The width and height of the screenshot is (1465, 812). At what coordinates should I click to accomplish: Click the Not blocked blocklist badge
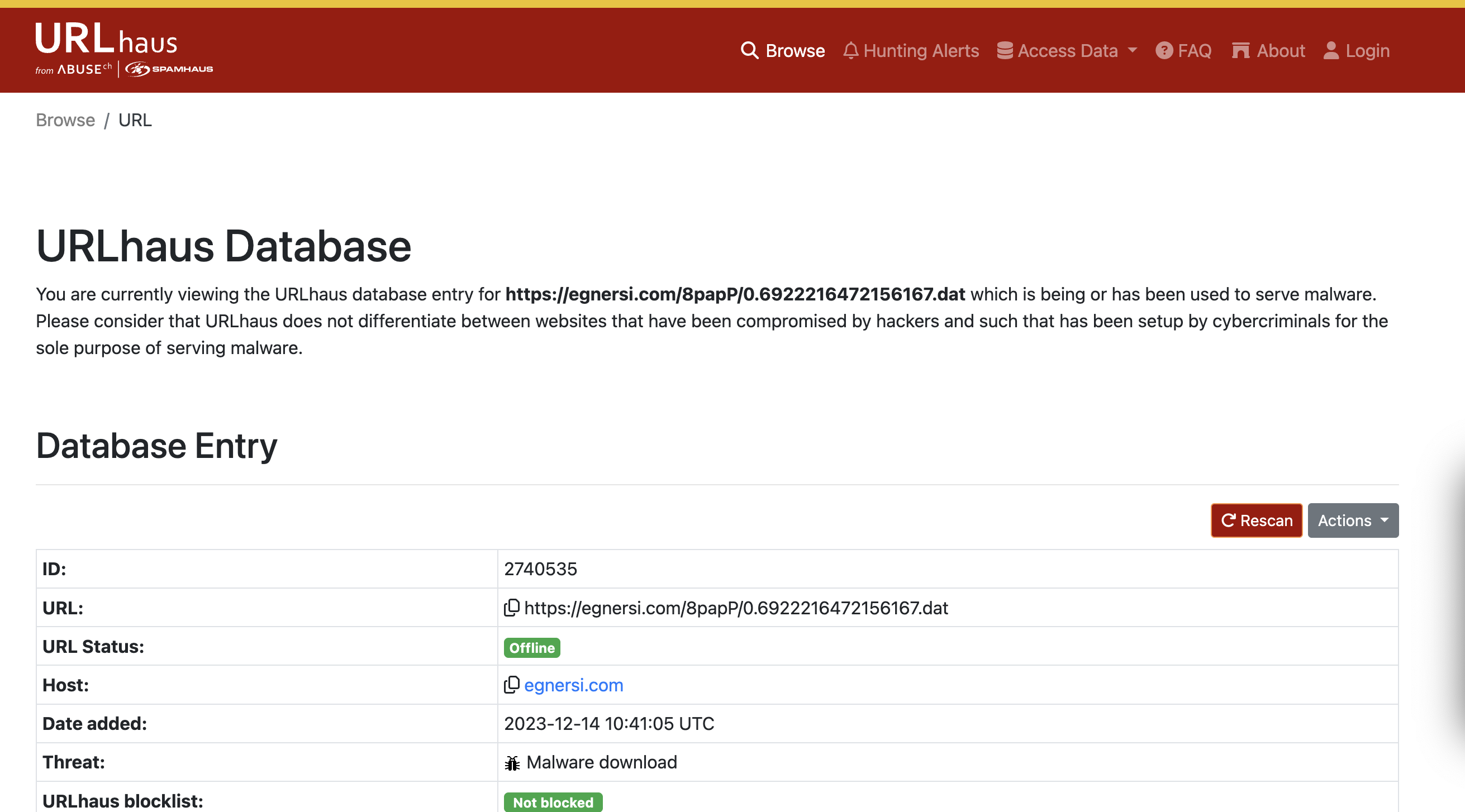552,802
